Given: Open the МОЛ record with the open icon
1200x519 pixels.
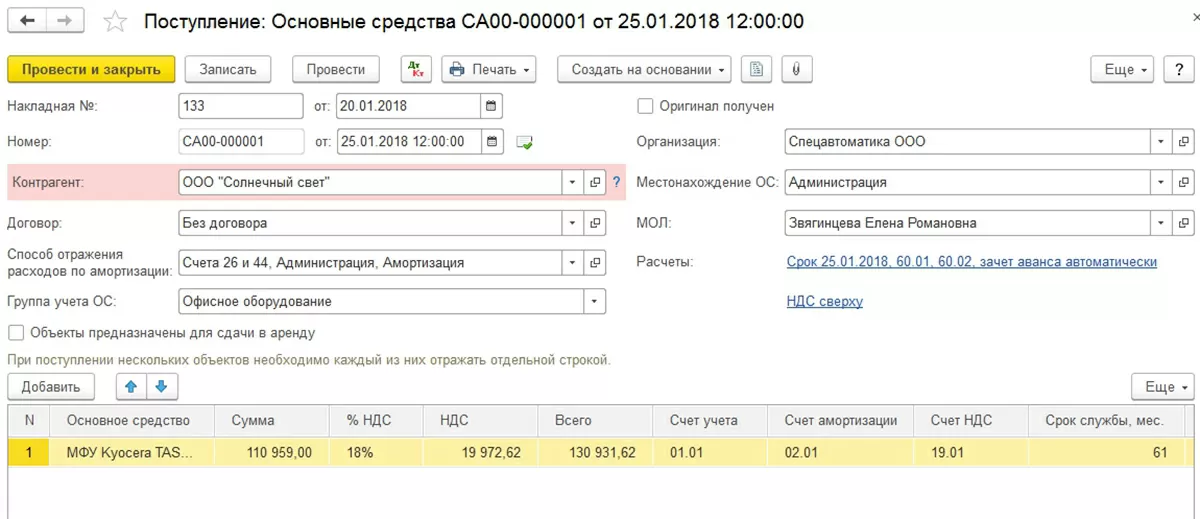Looking at the screenshot, I should [x=1183, y=223].
